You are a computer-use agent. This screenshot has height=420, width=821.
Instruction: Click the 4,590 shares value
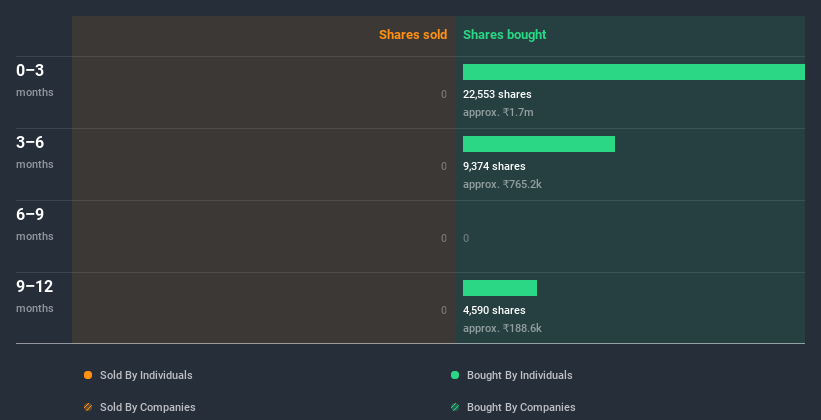pyautogui.click(x=494, y=311)
